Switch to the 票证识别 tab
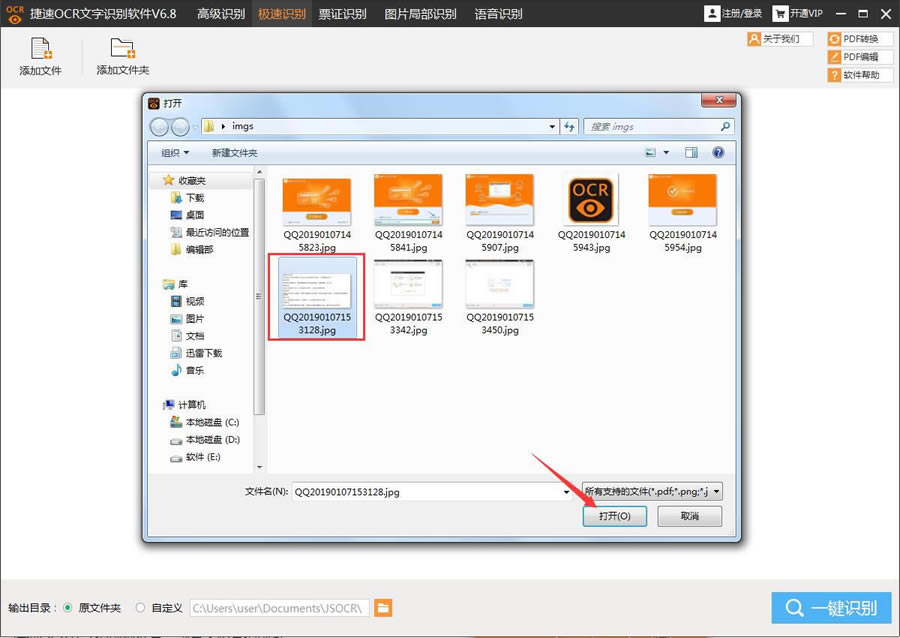Viewport: 900px width, 638px height. coord(342,13)
